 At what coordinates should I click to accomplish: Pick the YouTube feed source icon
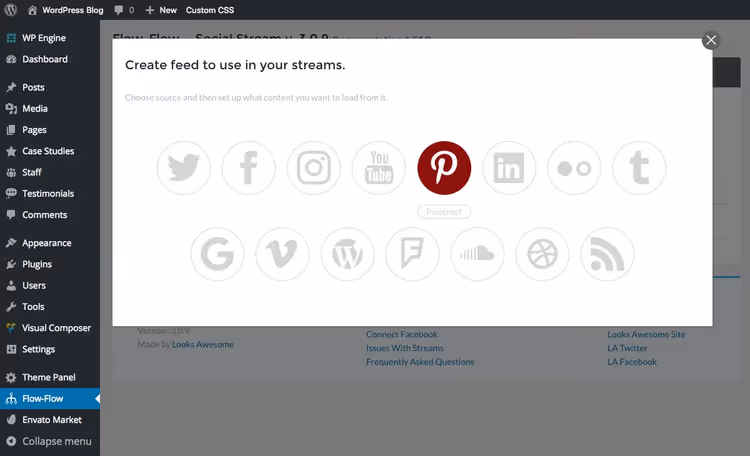(379, 168)
